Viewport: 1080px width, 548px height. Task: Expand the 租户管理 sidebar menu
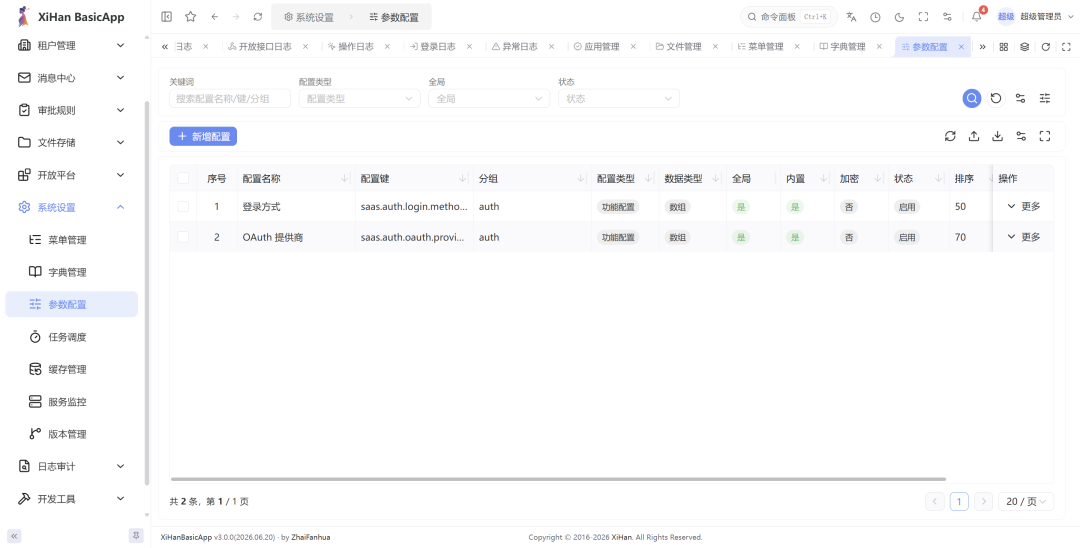[72, 45]
